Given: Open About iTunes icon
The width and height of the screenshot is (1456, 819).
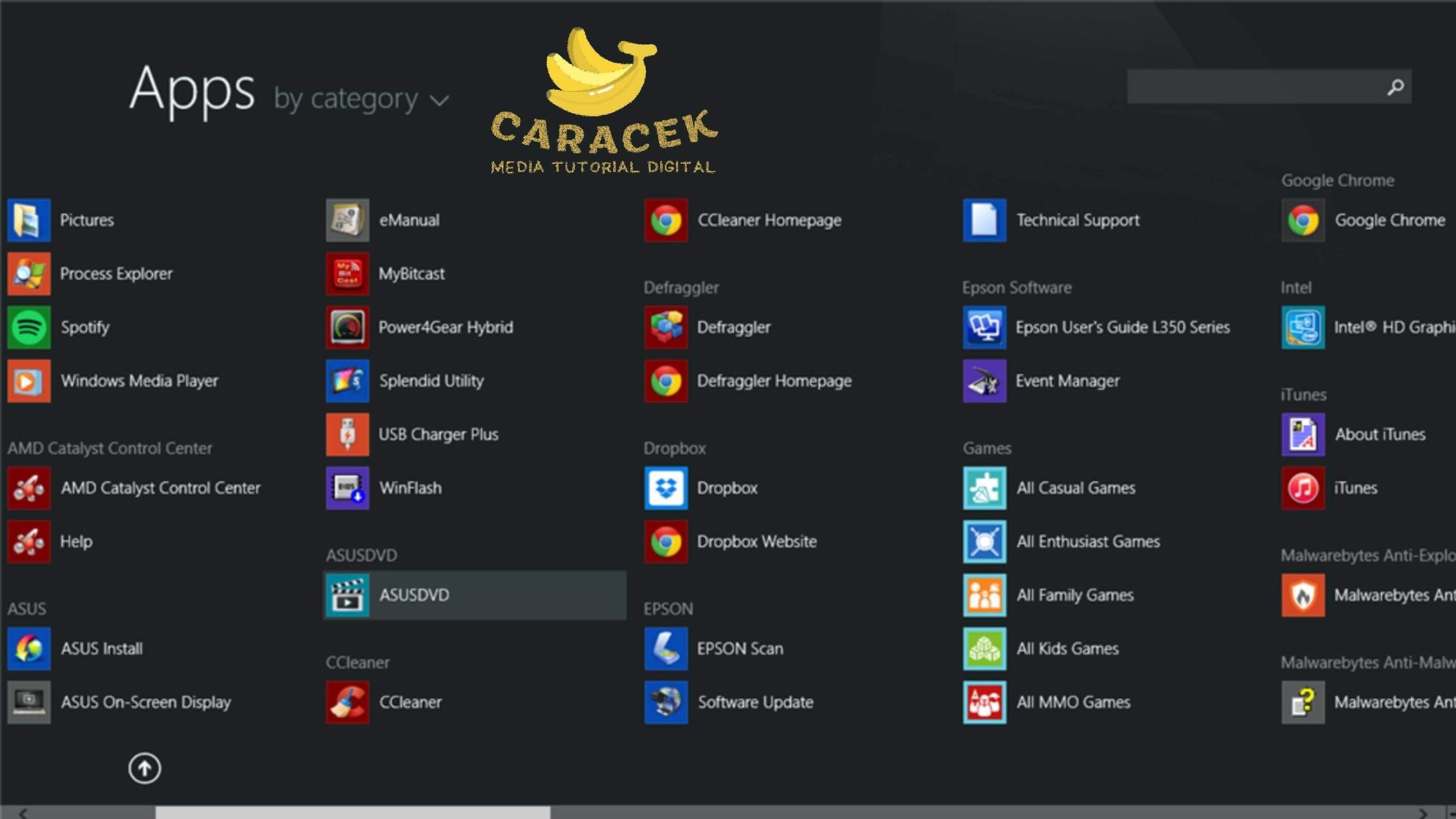Looking at the screenshot, I should (x=1303, y=434).
